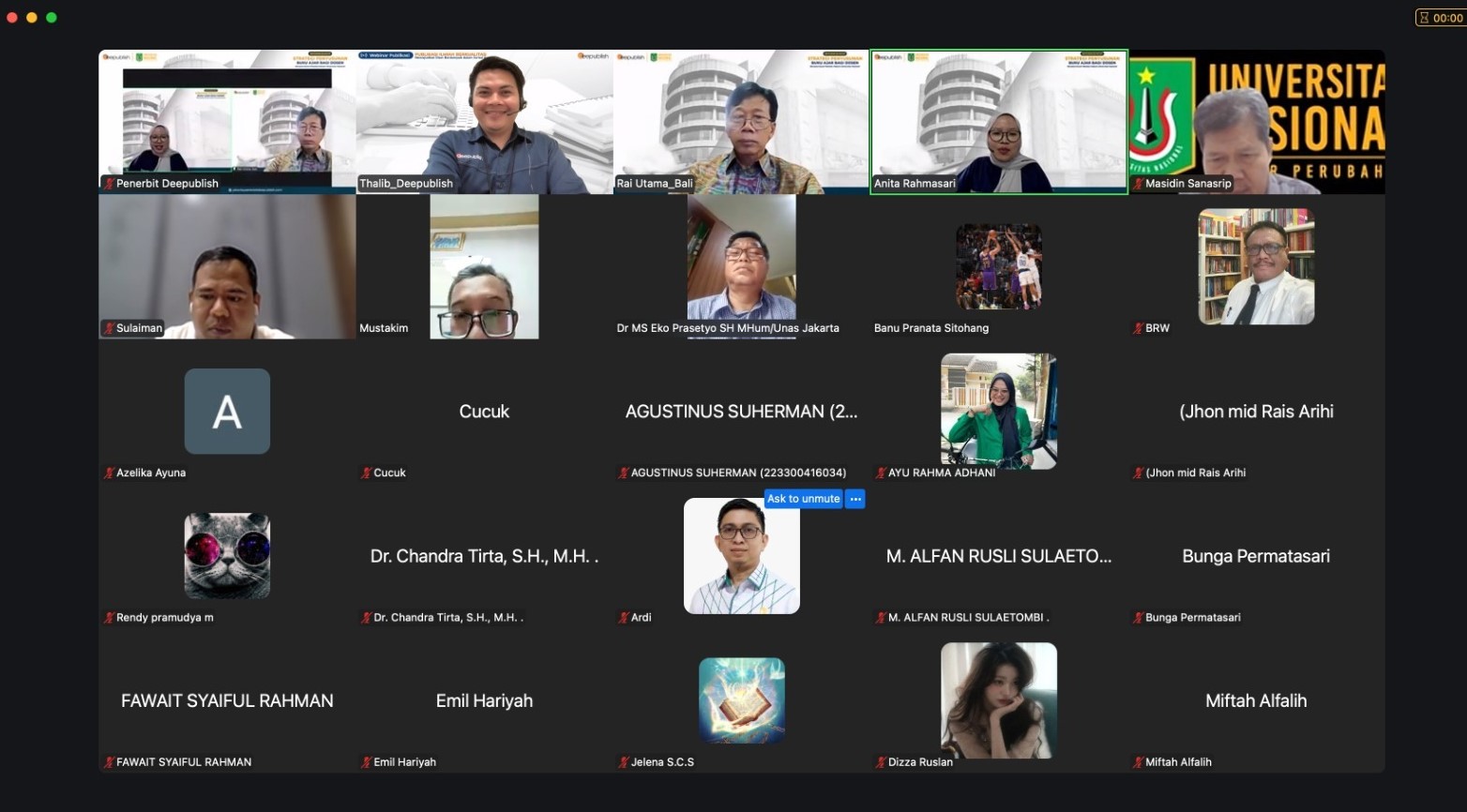The width and height of the screenshot is (1467, 812).
Task: Click muted mic icon beside Azelika Ayuna
Action: [109, 473]
